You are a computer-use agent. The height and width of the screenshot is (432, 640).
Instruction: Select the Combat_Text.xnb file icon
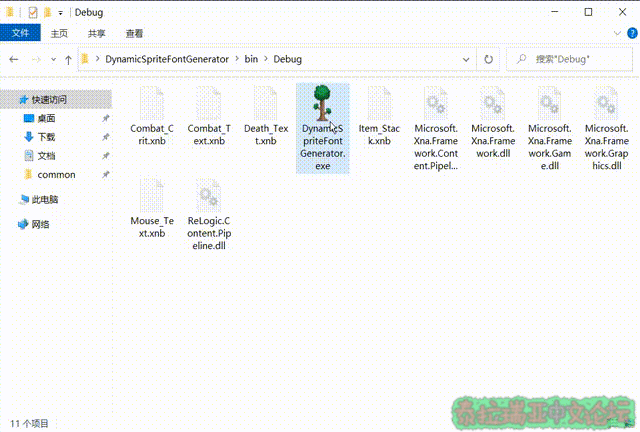(x=209, y=103)
